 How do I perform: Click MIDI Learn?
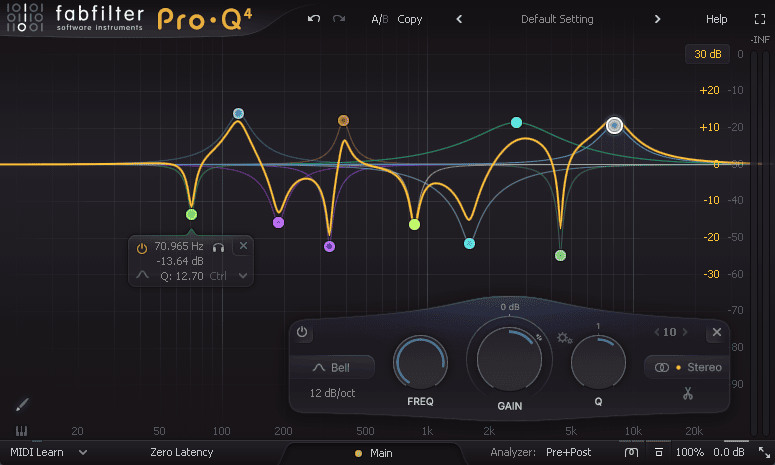(x=37, y=452)
